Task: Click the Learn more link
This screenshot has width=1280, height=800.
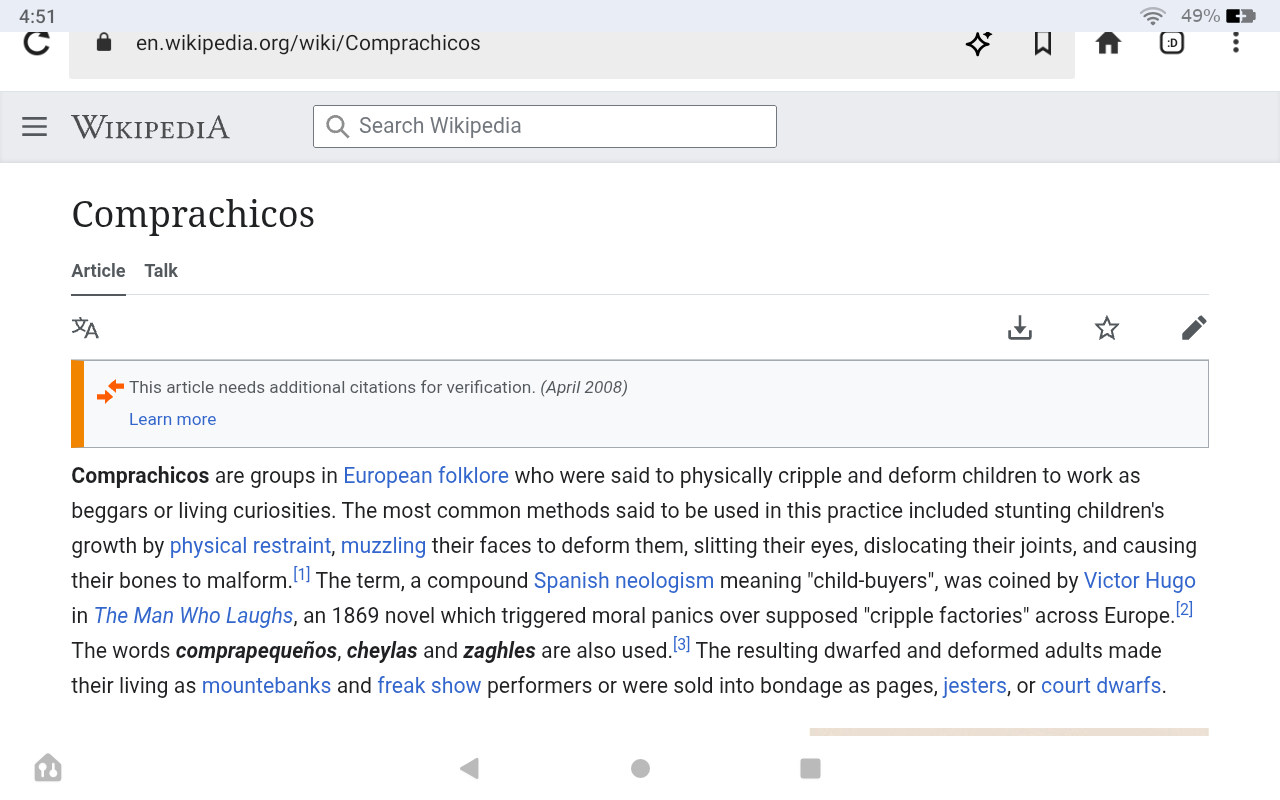Action: [172, 419]
